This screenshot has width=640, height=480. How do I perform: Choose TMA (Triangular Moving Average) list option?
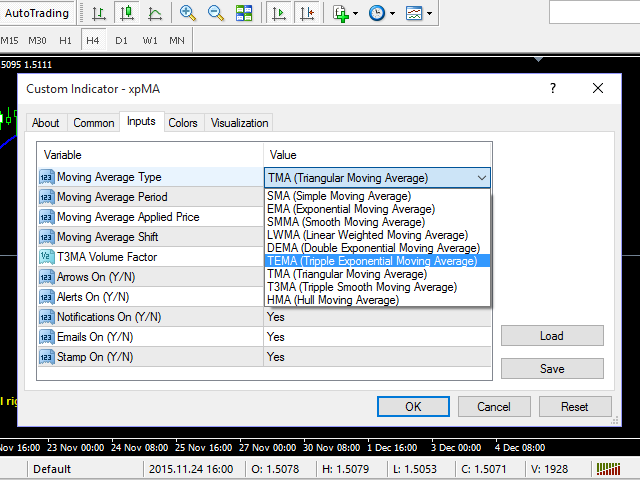click(378, 274)
